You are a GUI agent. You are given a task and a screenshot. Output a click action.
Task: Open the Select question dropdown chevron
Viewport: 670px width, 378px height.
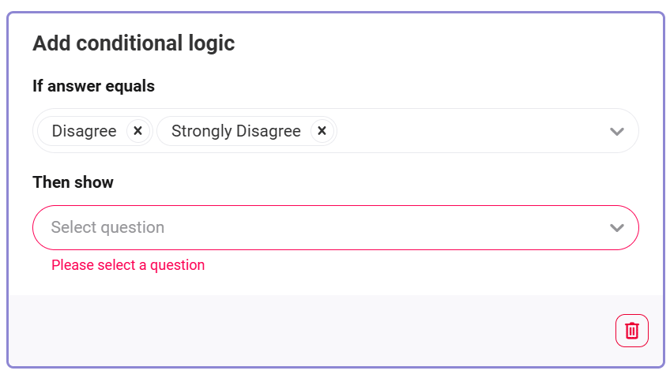pos(617,228)
